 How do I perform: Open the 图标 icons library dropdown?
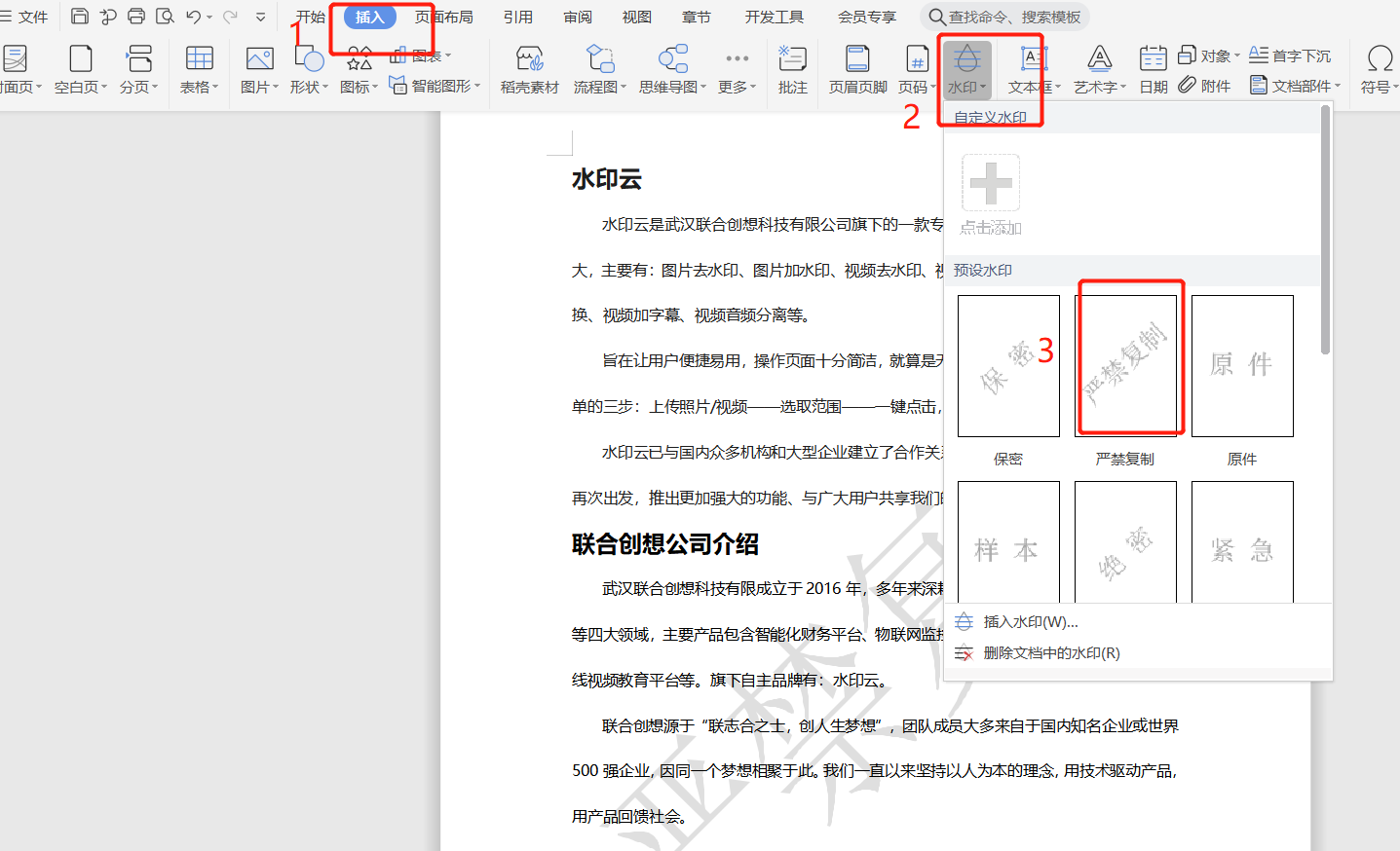click(x=359, y=69)
